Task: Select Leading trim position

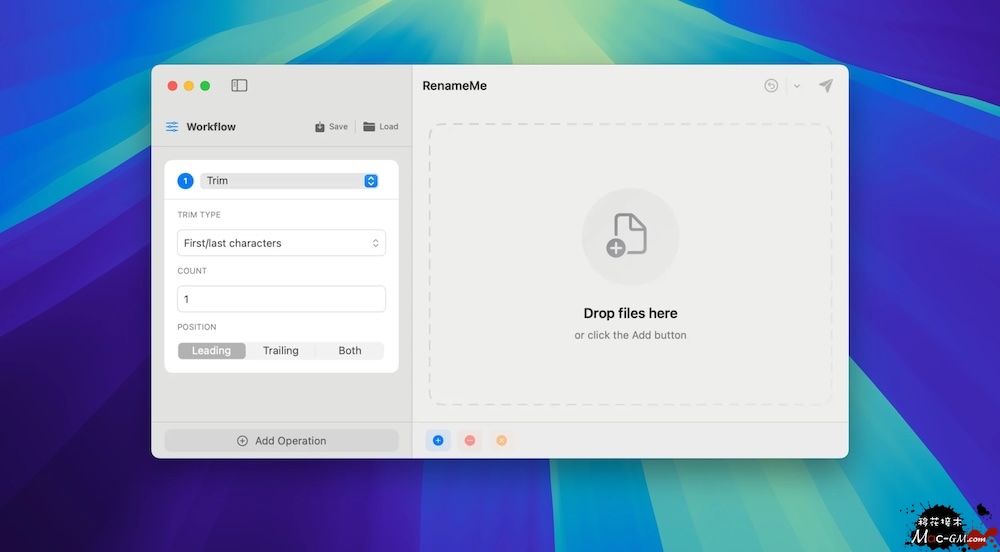Action: [211, 351]
